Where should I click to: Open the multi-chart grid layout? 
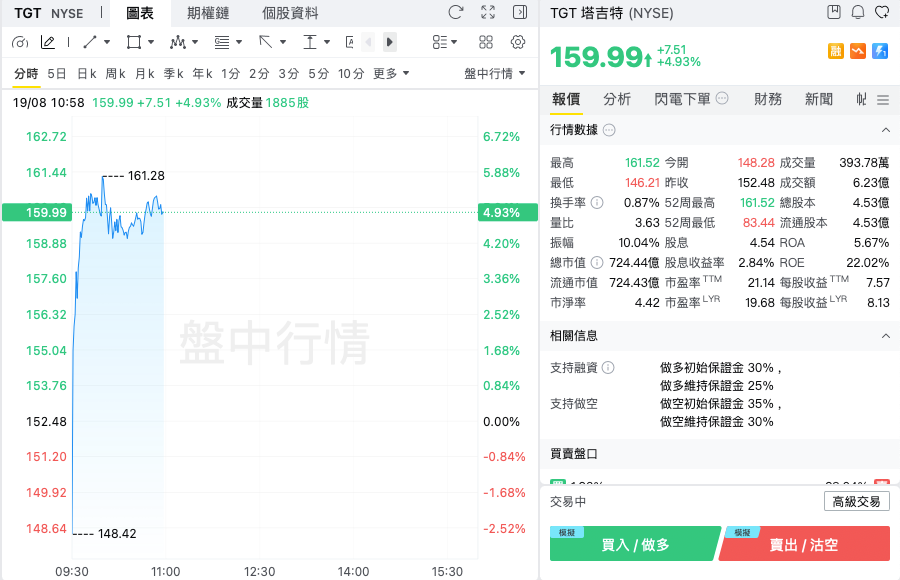click(486, 42)
